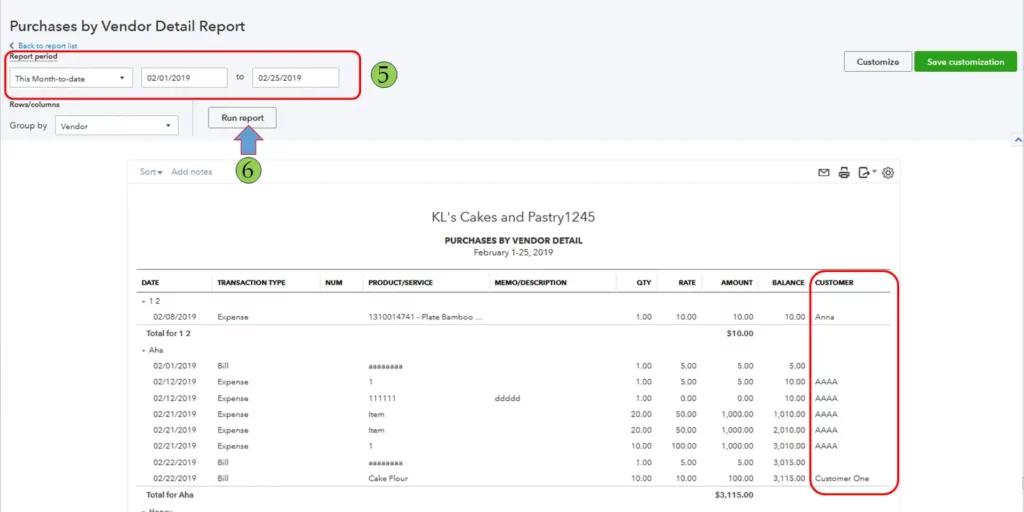Open the 'This Month-to-date' period dropdown
The height and width of the screenshot is (512, 1024).
pyautogui.click(x=71, y=78)
